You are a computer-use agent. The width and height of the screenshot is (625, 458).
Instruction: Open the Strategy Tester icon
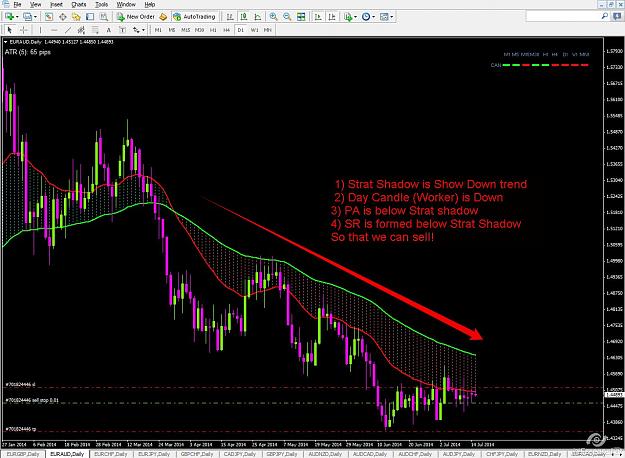(x=104, y=17)
